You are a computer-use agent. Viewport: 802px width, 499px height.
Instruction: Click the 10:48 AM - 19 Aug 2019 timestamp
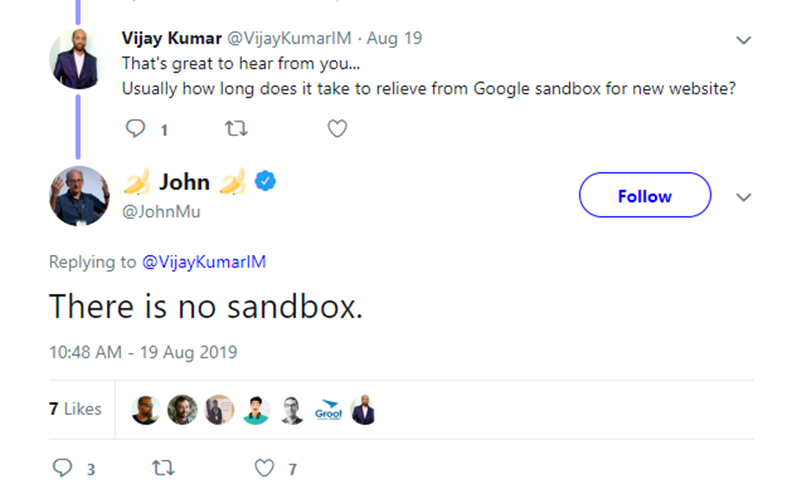point(143,352)
